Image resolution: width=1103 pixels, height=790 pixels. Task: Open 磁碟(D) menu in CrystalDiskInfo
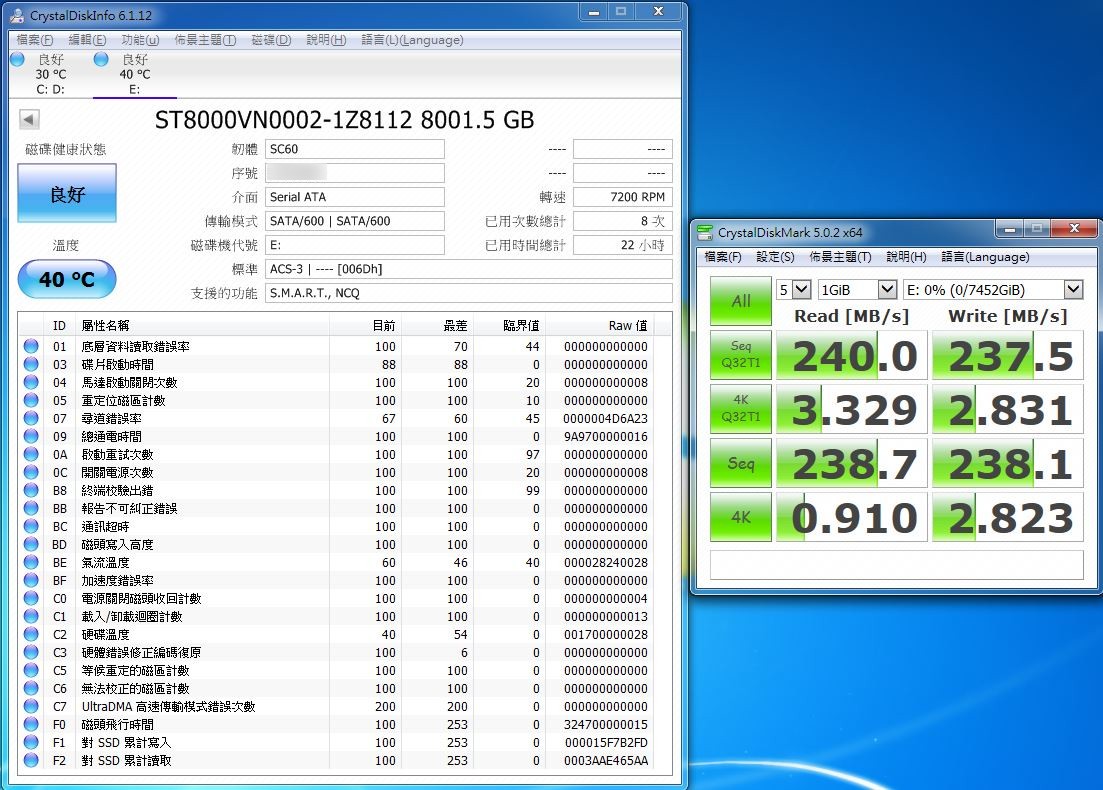tap(272, 40)
